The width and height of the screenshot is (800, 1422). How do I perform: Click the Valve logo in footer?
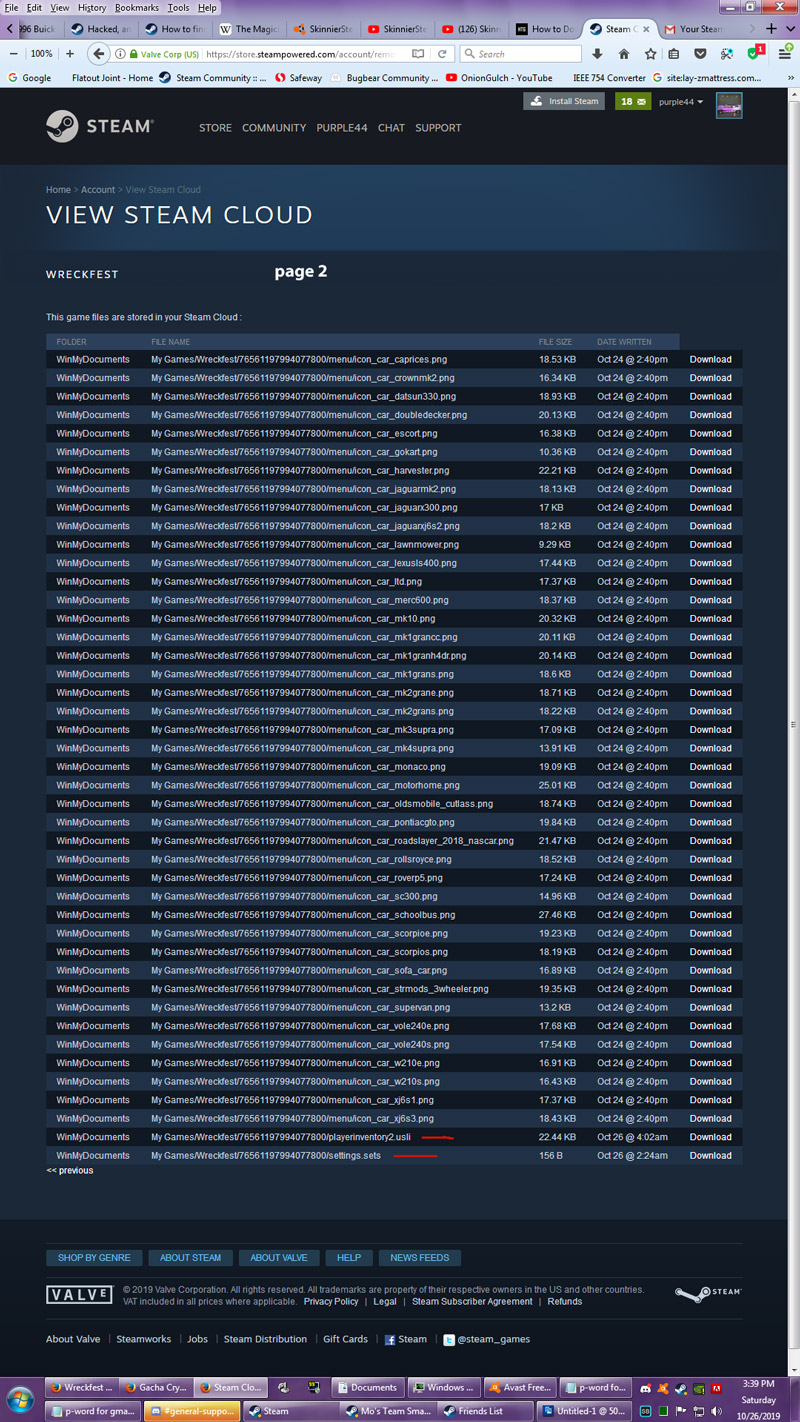pos(79,1295)
